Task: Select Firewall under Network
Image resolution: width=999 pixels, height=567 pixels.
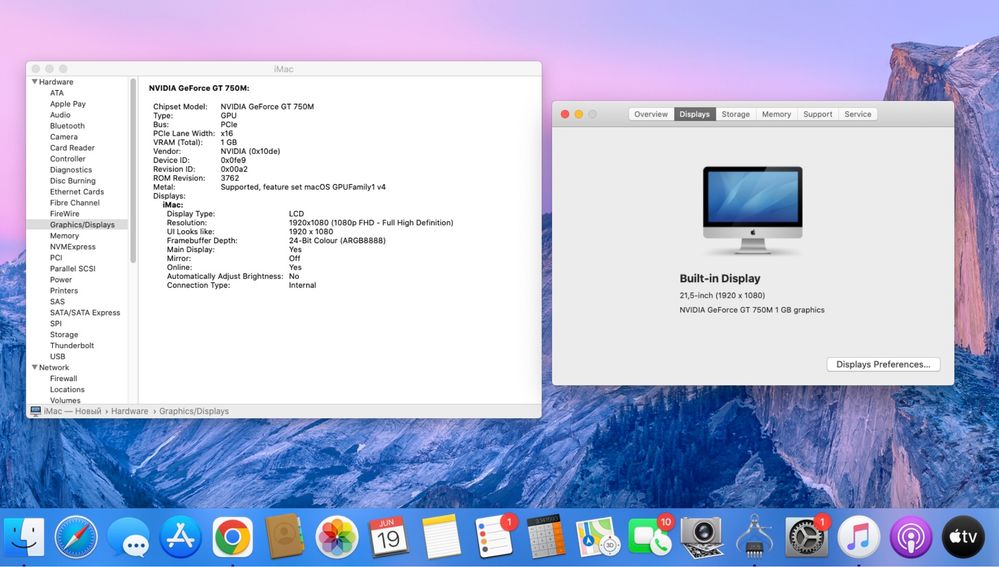Action: coord(63,378)
